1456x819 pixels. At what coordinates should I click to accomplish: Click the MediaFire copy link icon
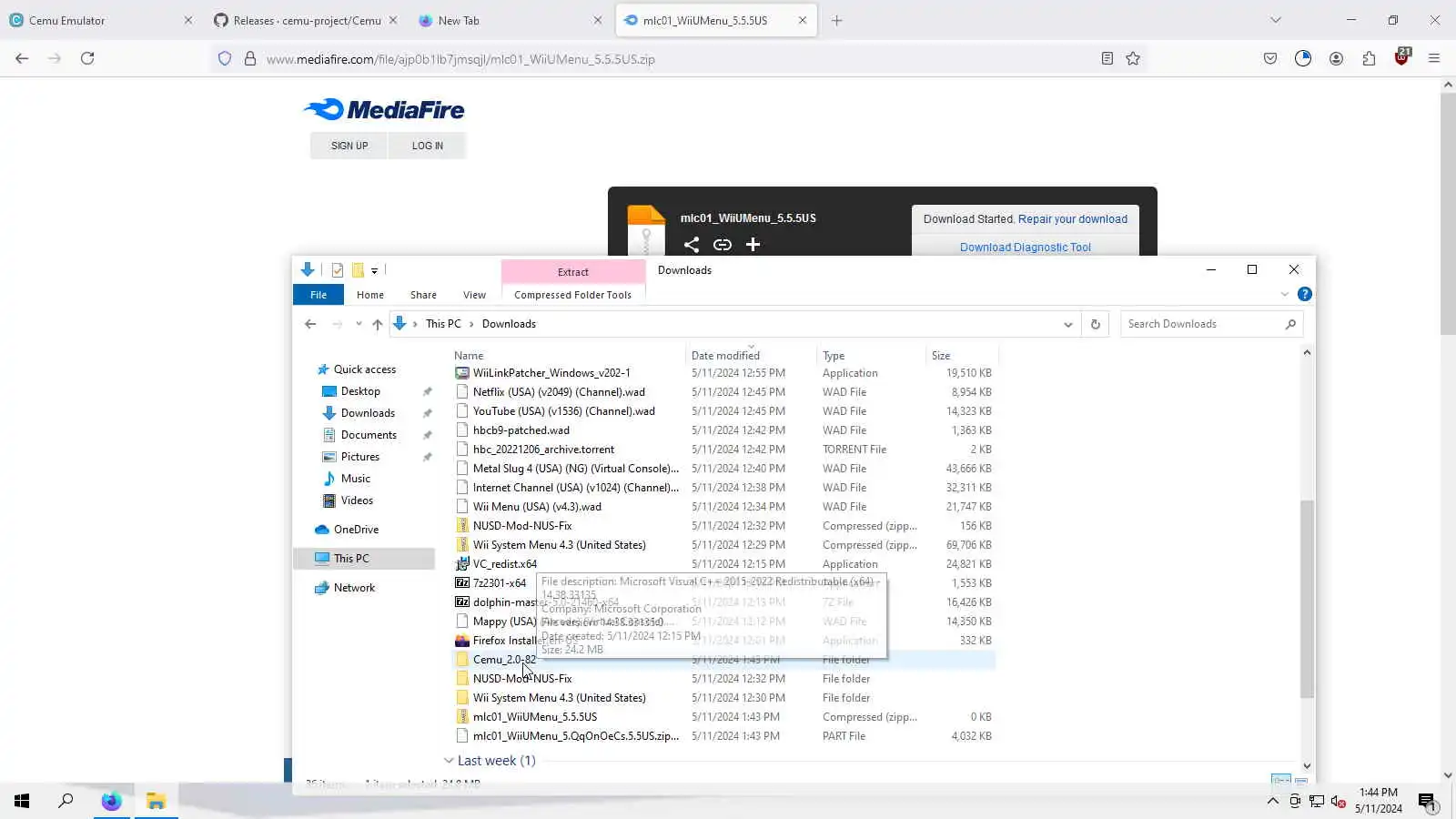tap(723, 245)
